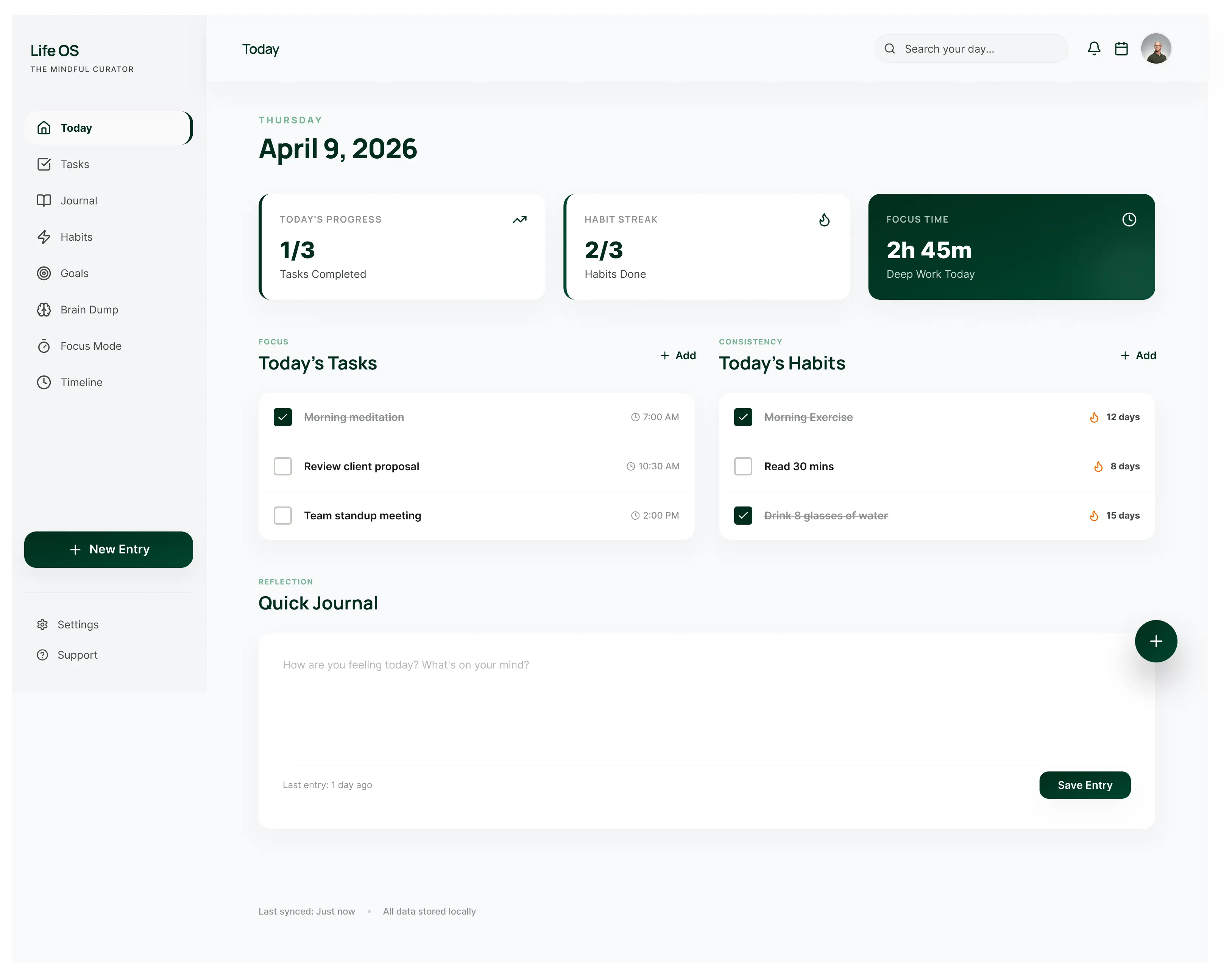The height and width of the screenshot is (963, 1232).
Task: Click the flame icon beside 12 days
Action: [x=1094, y=418]
